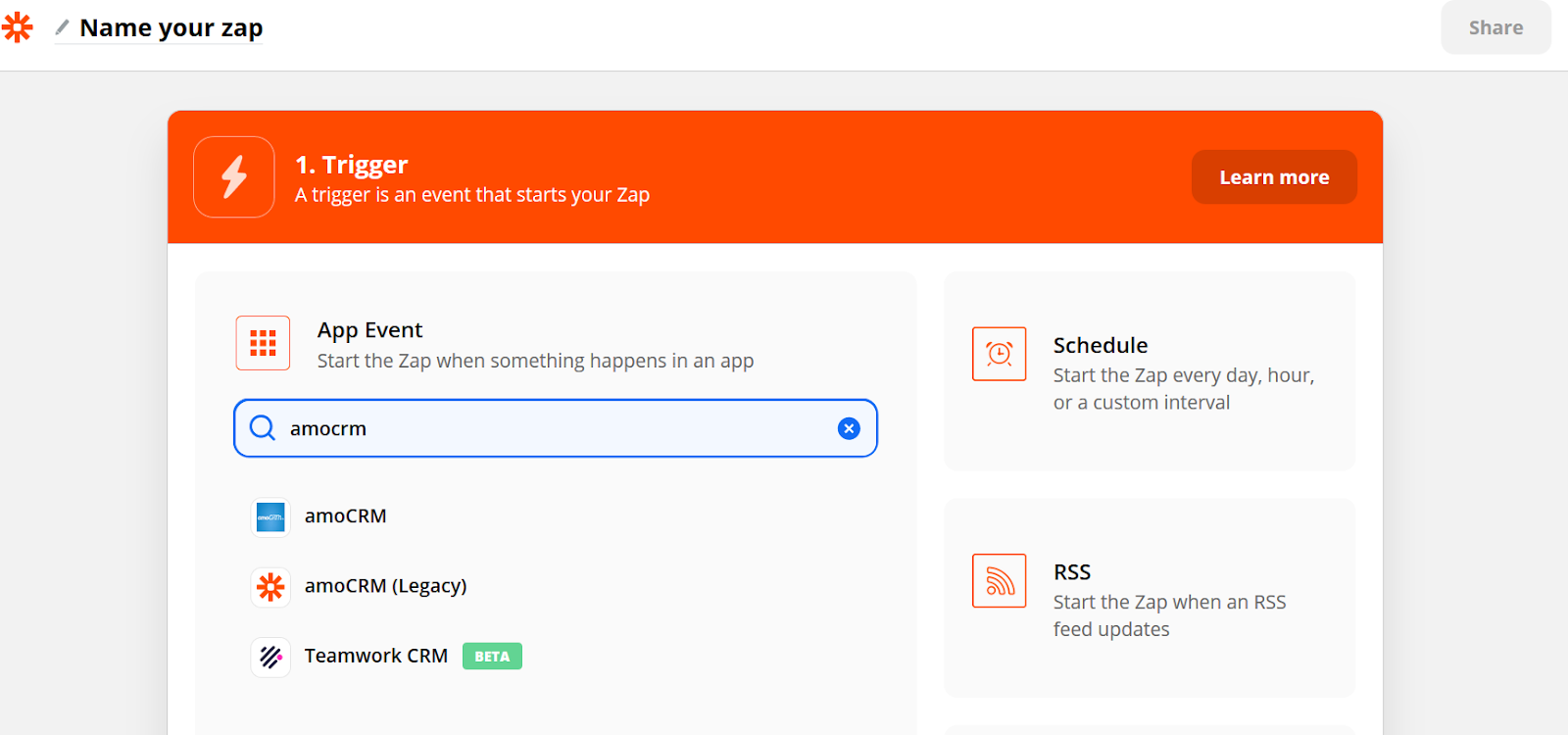Image resolution: width=1568 pixels, height=735 pixels.
Task: Click the pencil edit icon beside zap name
Action: (x=62, y=27)
